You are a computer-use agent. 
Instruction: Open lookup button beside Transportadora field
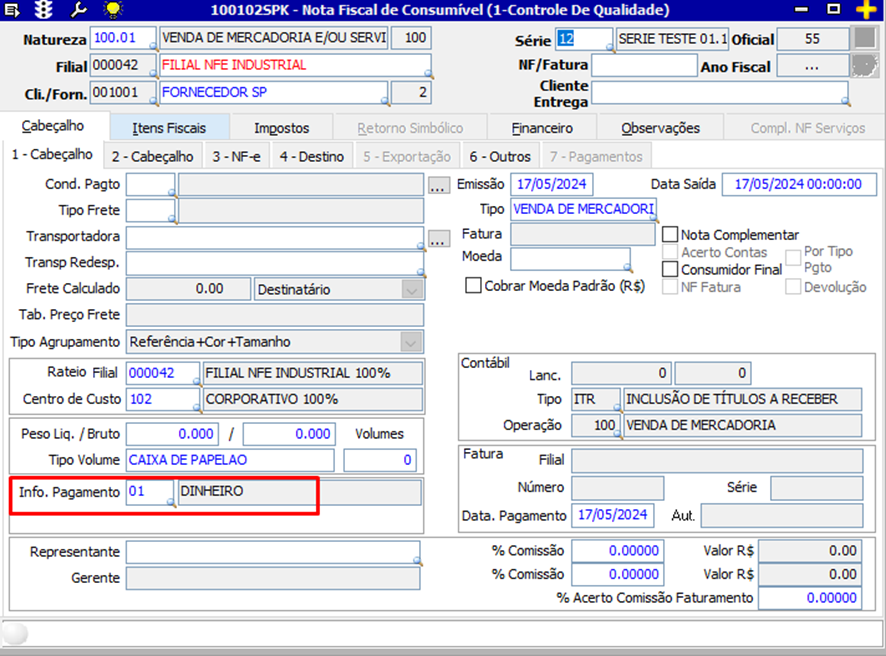(438, 238)
